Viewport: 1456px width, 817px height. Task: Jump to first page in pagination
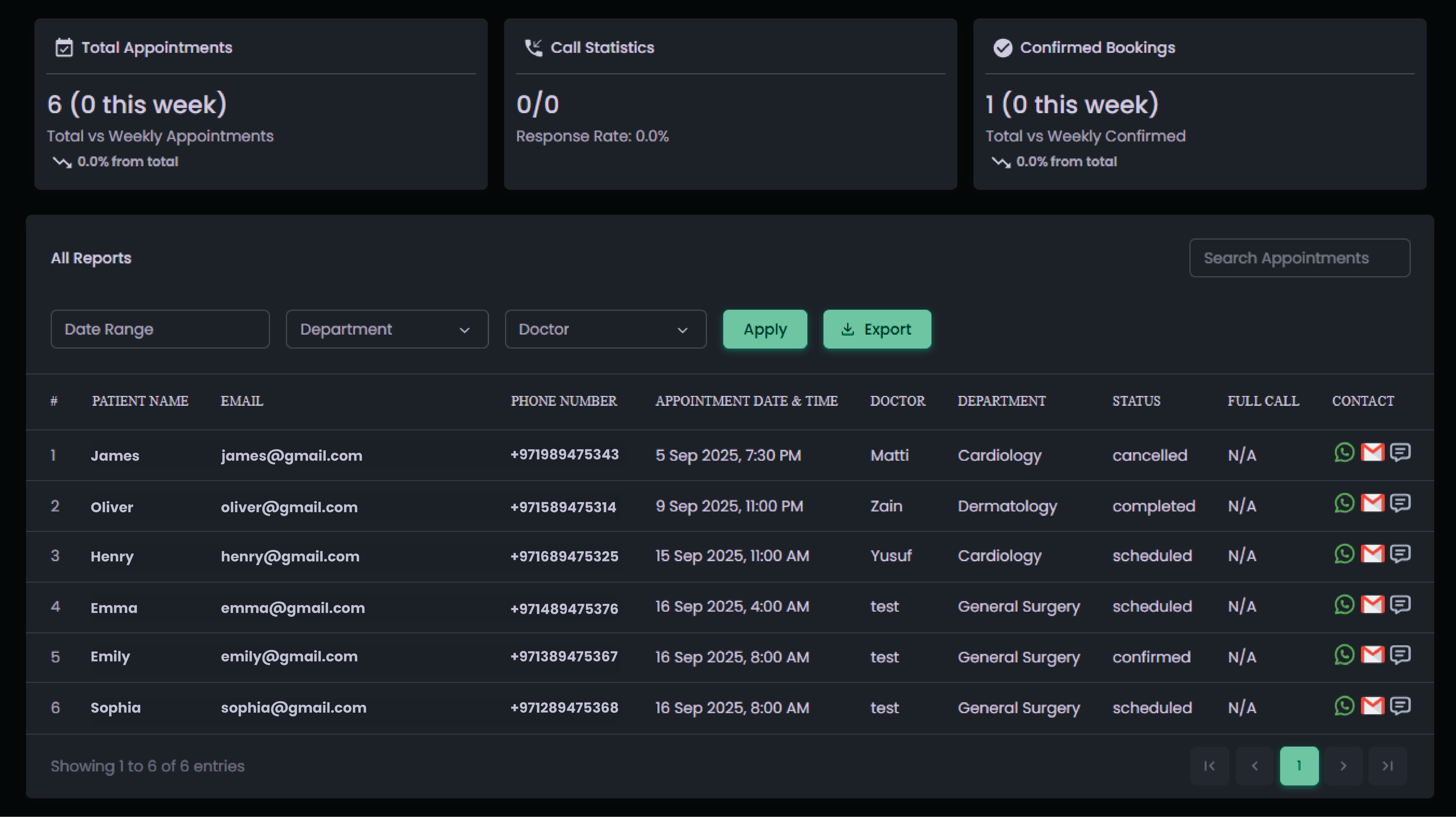(x=1210, y=766)
